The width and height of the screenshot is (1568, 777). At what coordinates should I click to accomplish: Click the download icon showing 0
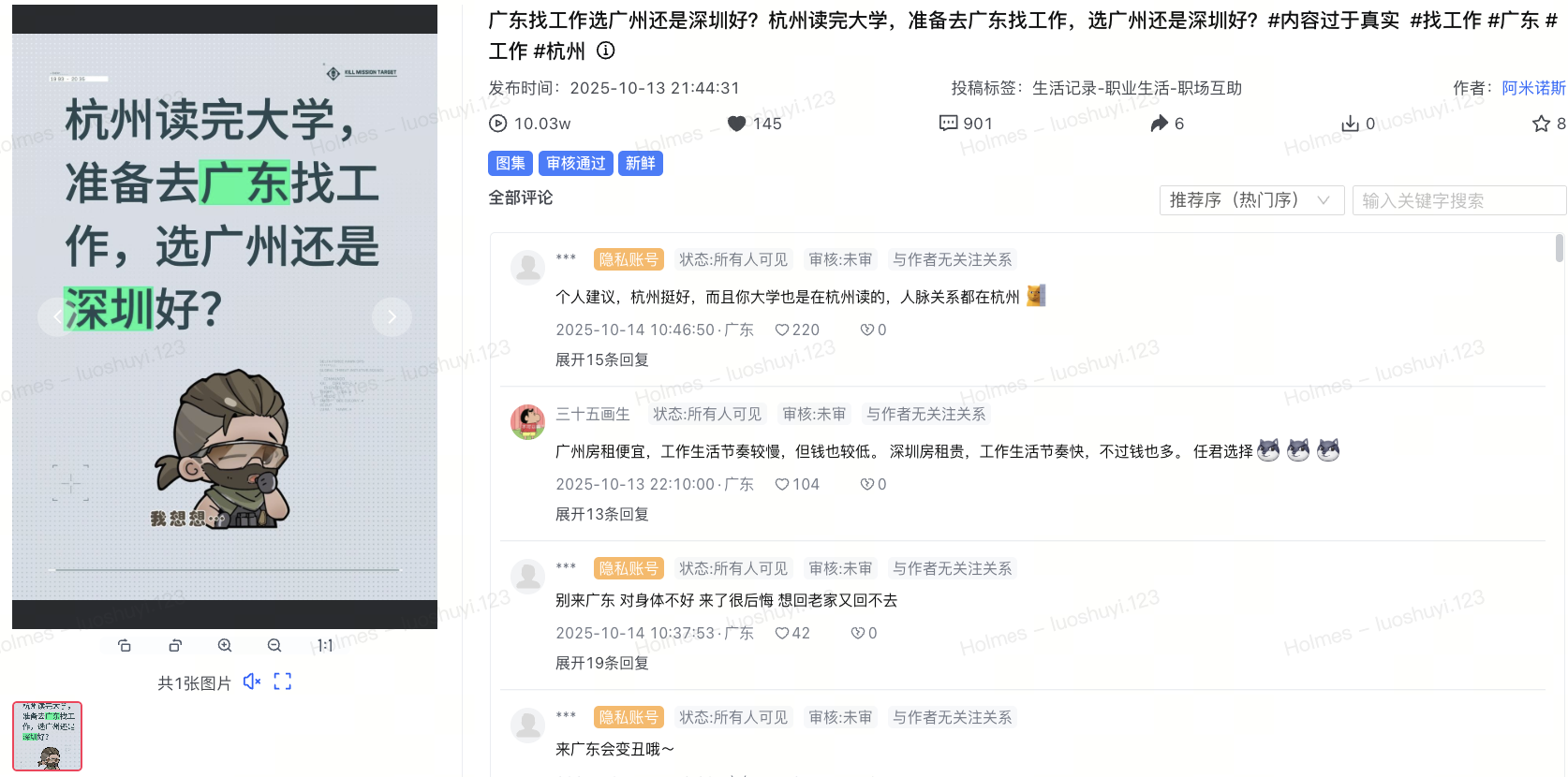click(1350, 124)
